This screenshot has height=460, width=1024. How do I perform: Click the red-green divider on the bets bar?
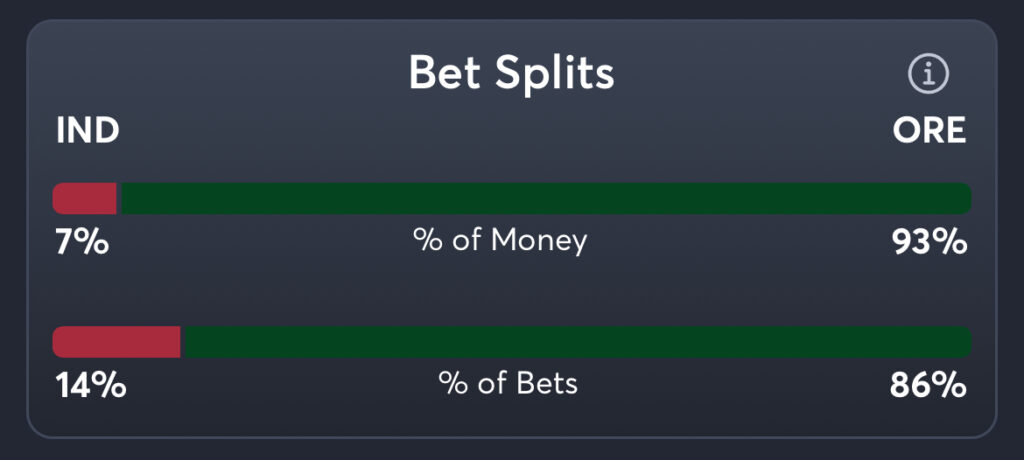pos(182,342)
